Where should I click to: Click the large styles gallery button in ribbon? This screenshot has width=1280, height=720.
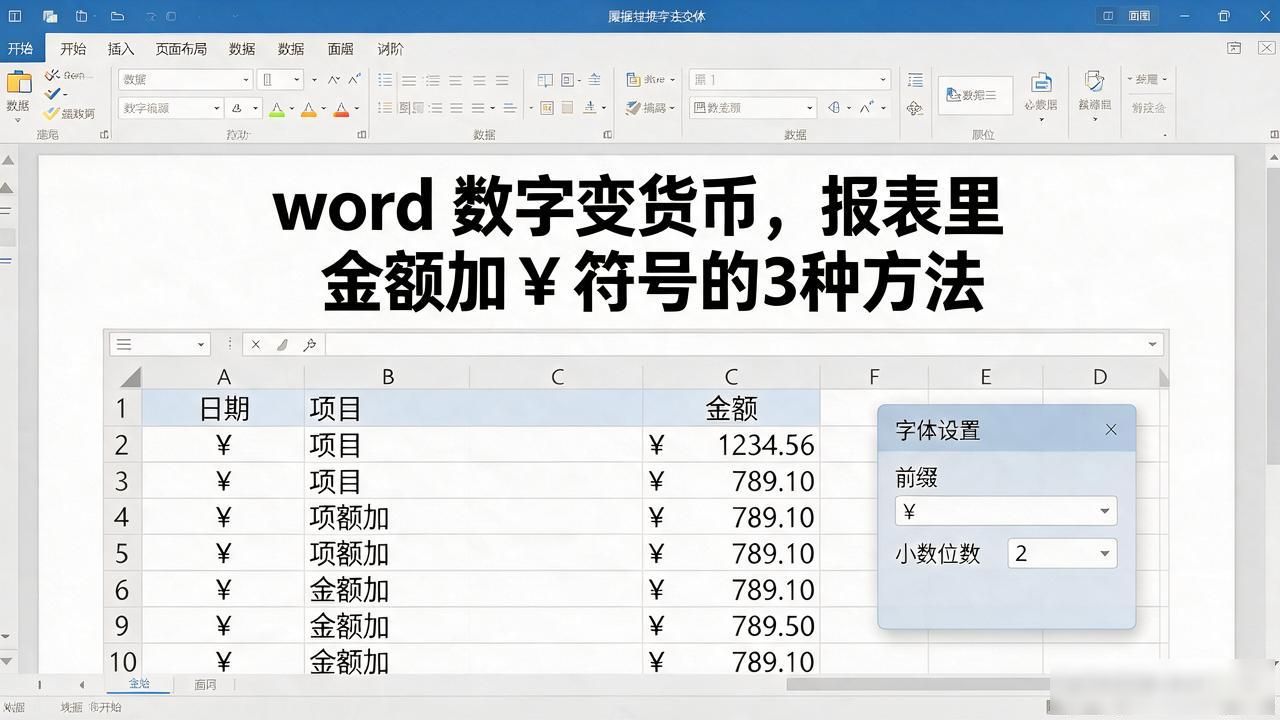976,95
